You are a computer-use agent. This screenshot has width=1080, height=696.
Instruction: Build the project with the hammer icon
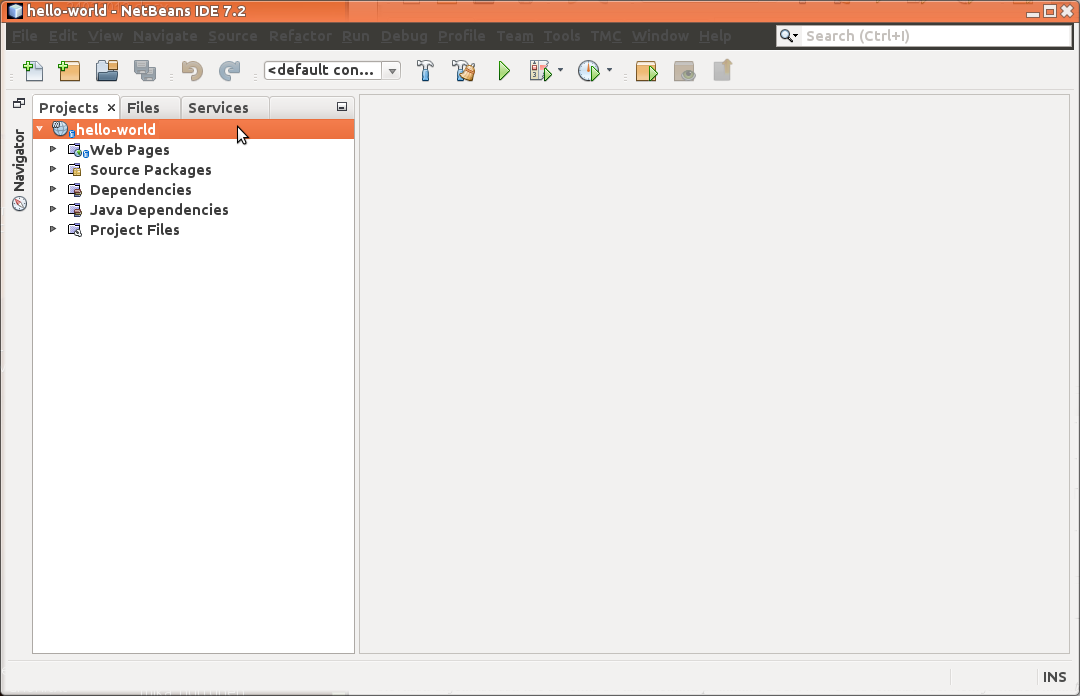(425, 71)
